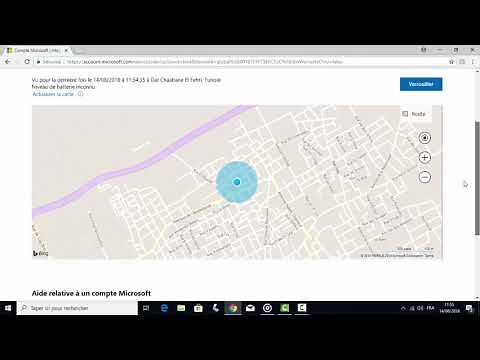Click the page vertical scrollbar thumb
The image size is (480, 360).
tap(477, 178)
